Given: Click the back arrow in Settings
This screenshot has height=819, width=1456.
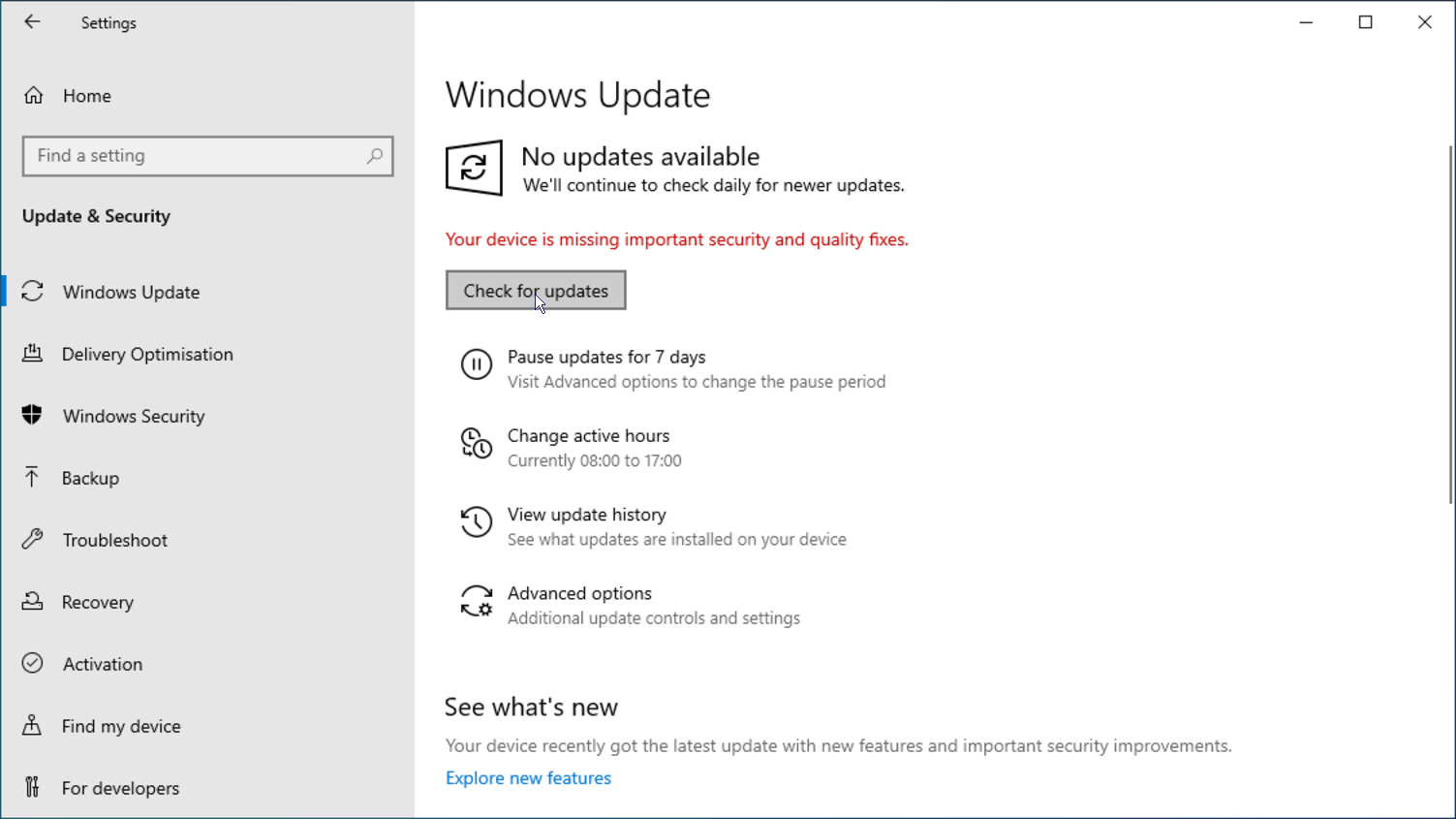Looking at the screenshot, I should [32, 21].
